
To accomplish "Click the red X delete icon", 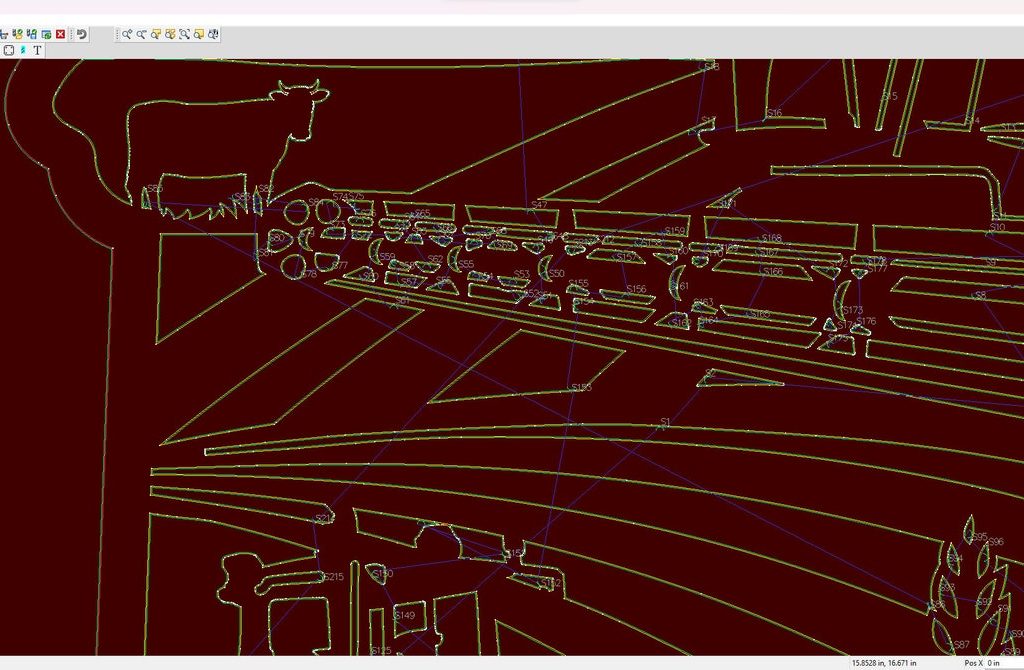I will (61, 34).
